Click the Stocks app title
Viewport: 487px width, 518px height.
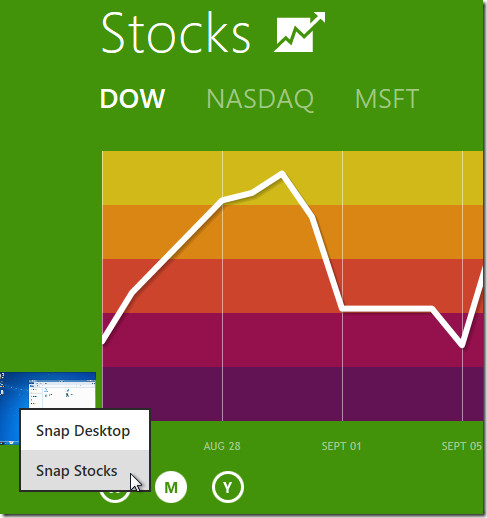[x=175, y=32]
